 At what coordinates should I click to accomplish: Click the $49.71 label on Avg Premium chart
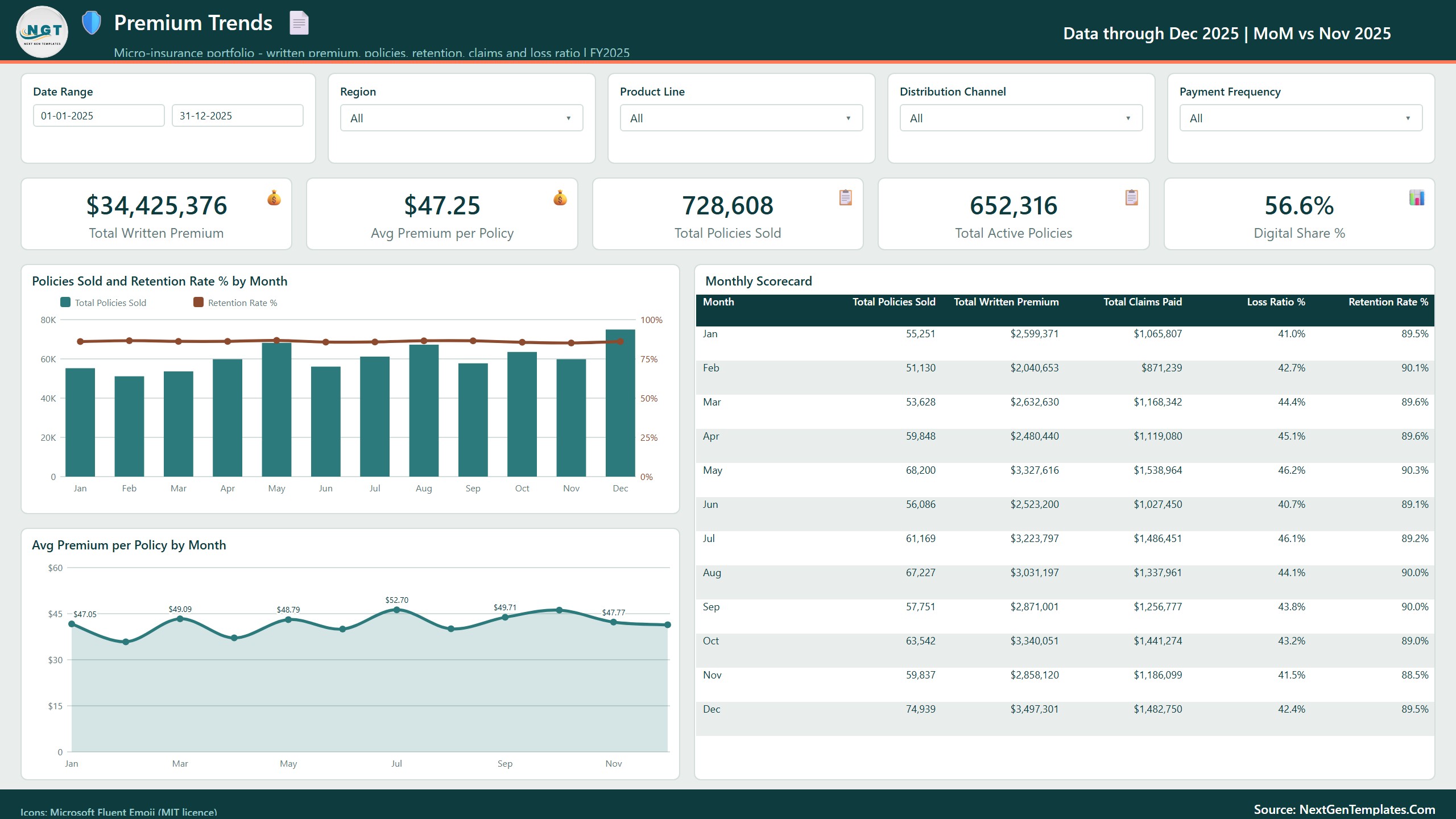click(x=505, y=607)
